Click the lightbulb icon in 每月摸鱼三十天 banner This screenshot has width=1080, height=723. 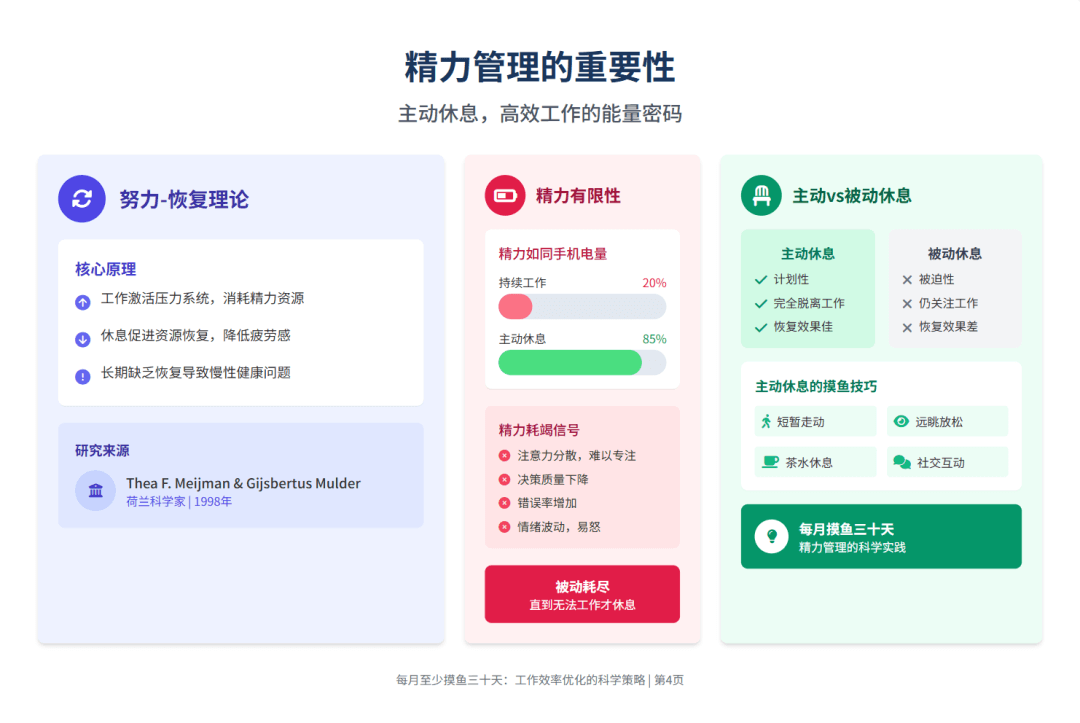[x=771, y=536]
